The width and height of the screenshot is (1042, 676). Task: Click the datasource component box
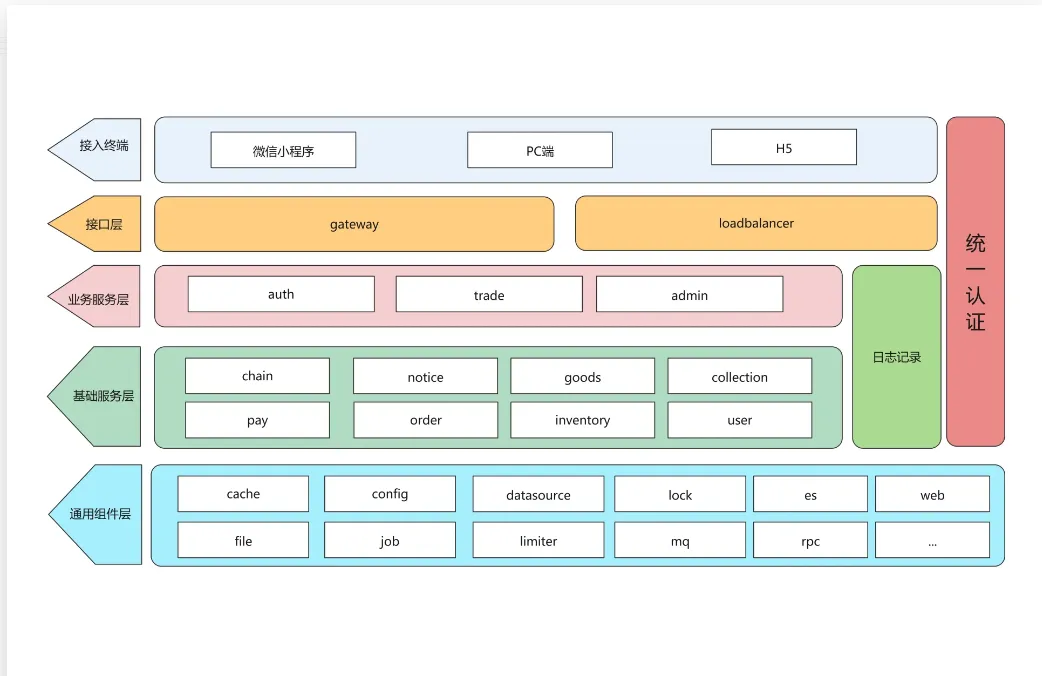pos(538,494)
